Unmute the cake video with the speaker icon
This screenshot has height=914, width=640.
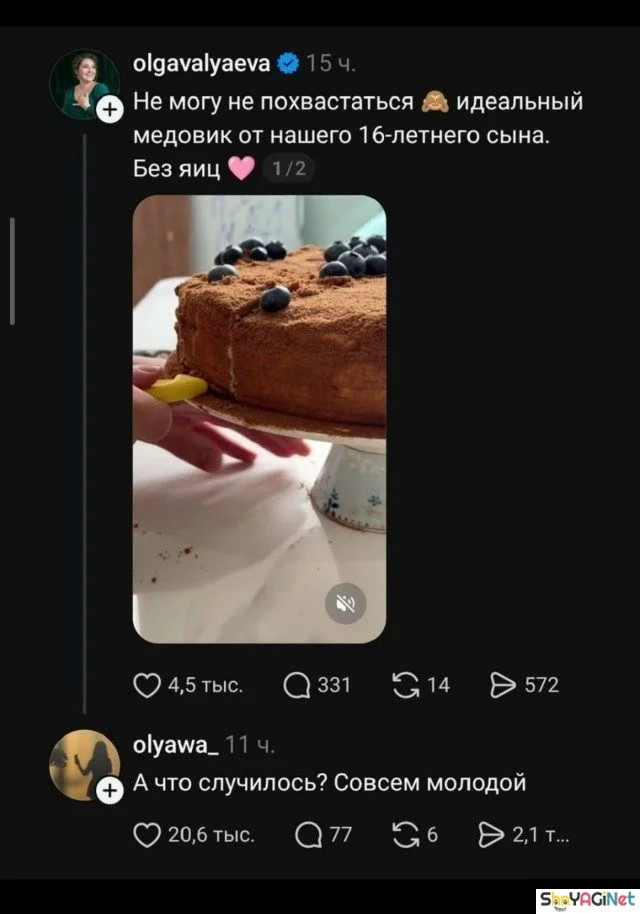click(346, 603)
